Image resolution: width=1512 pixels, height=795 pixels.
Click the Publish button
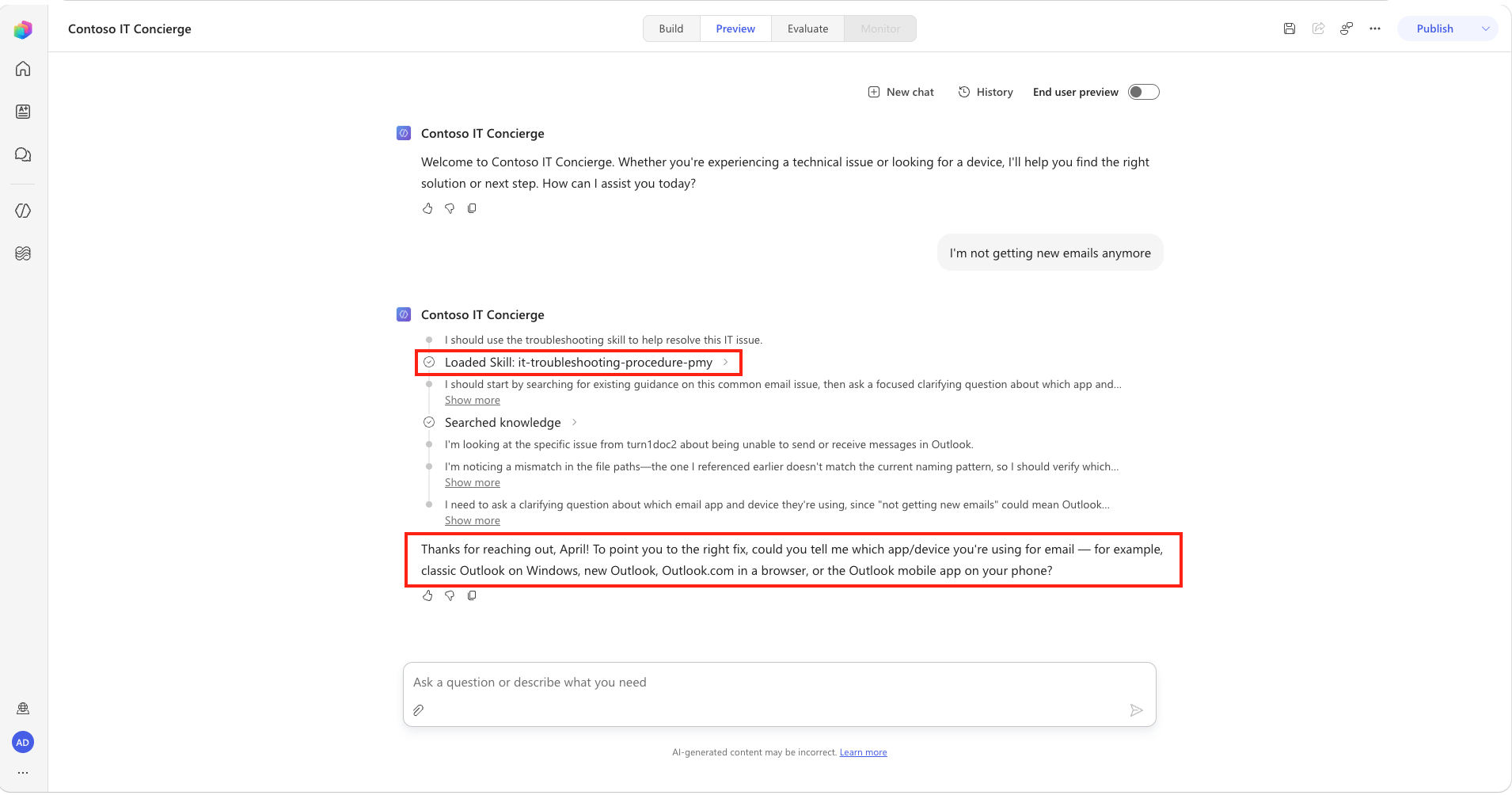(x=1434, y=29)
